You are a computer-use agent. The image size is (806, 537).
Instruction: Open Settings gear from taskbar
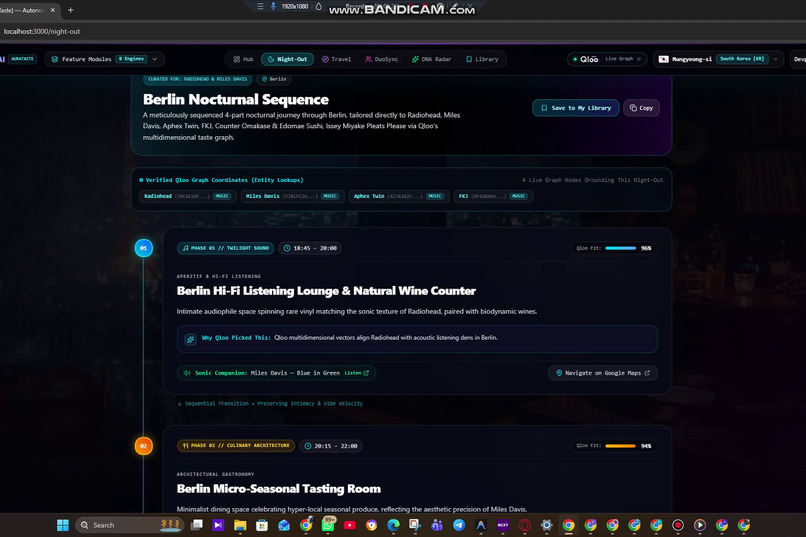[x=546, y=525]
